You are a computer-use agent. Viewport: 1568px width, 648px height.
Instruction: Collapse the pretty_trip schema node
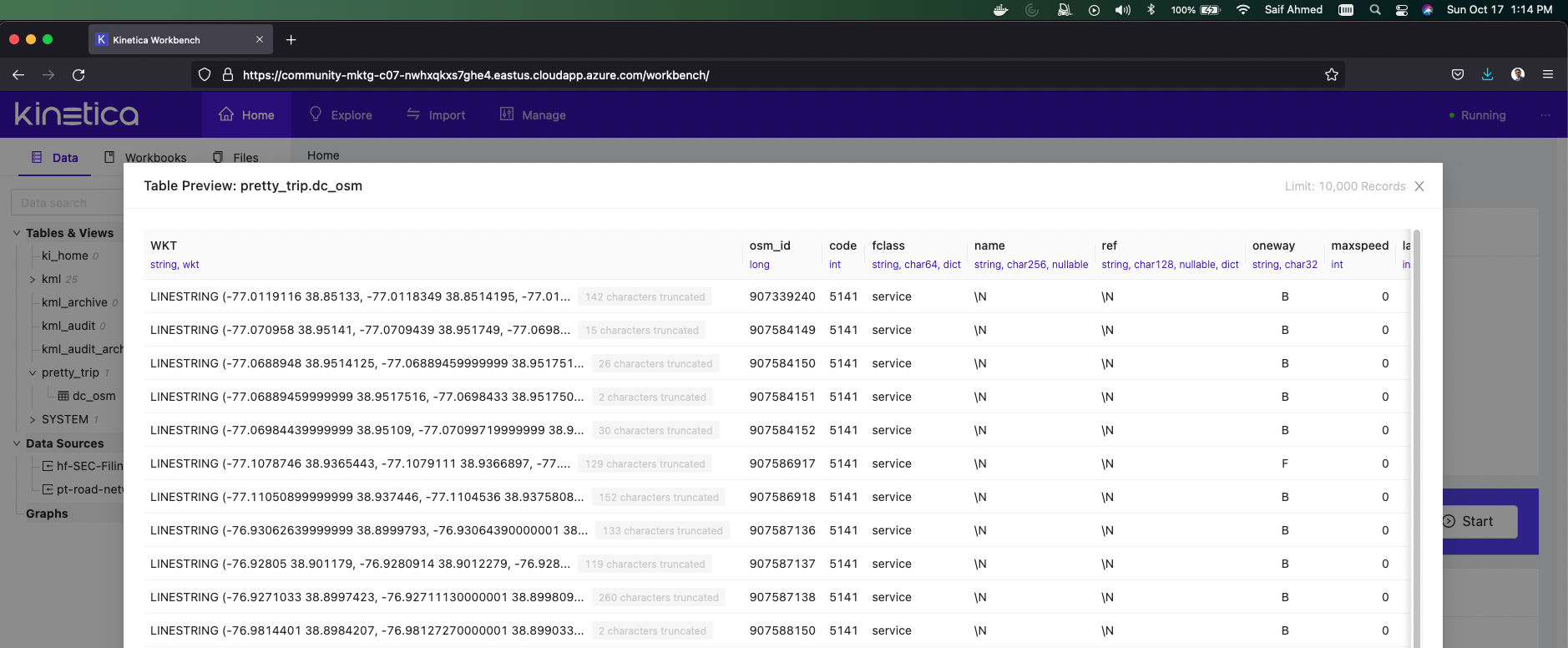tap(33, 373)
